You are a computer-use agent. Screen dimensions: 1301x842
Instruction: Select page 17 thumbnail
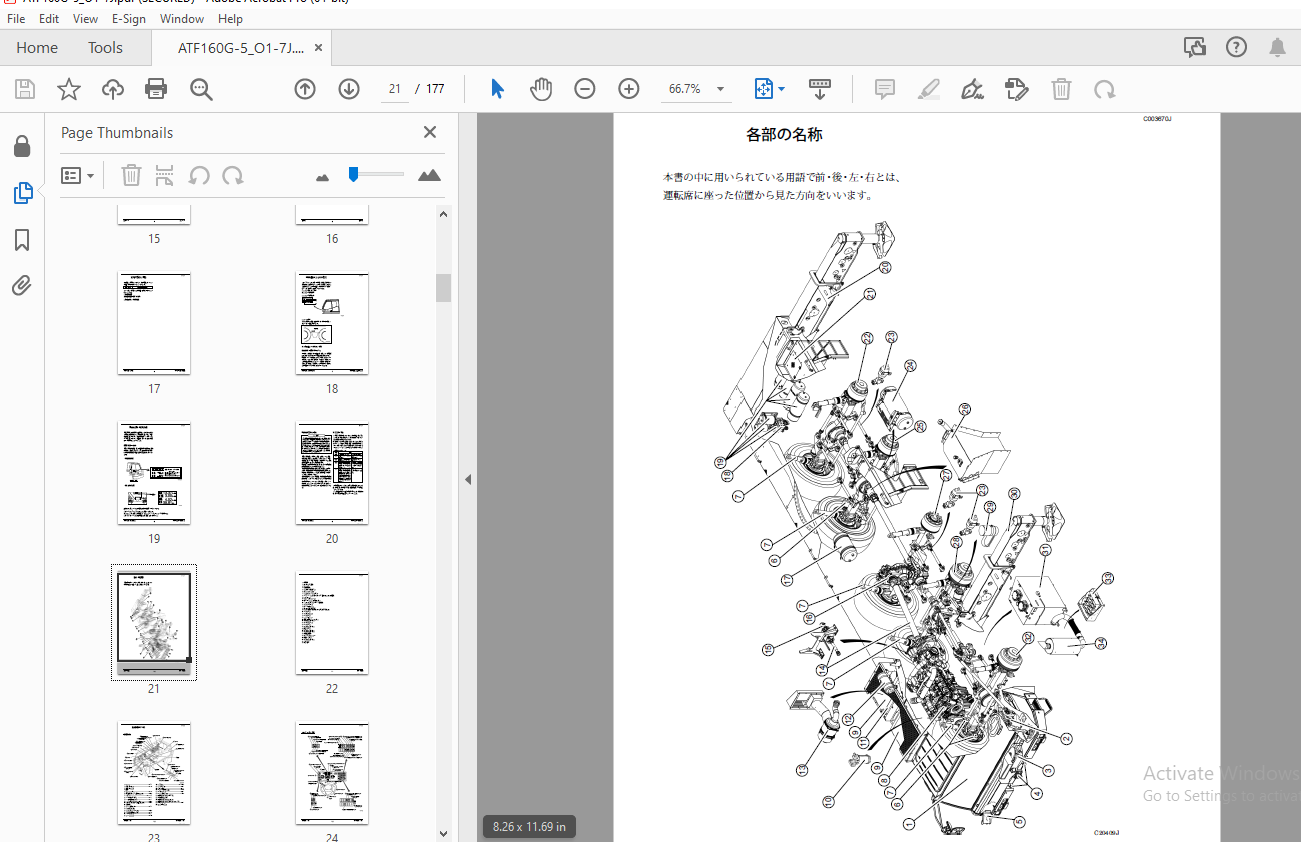(x=154, y=324)
